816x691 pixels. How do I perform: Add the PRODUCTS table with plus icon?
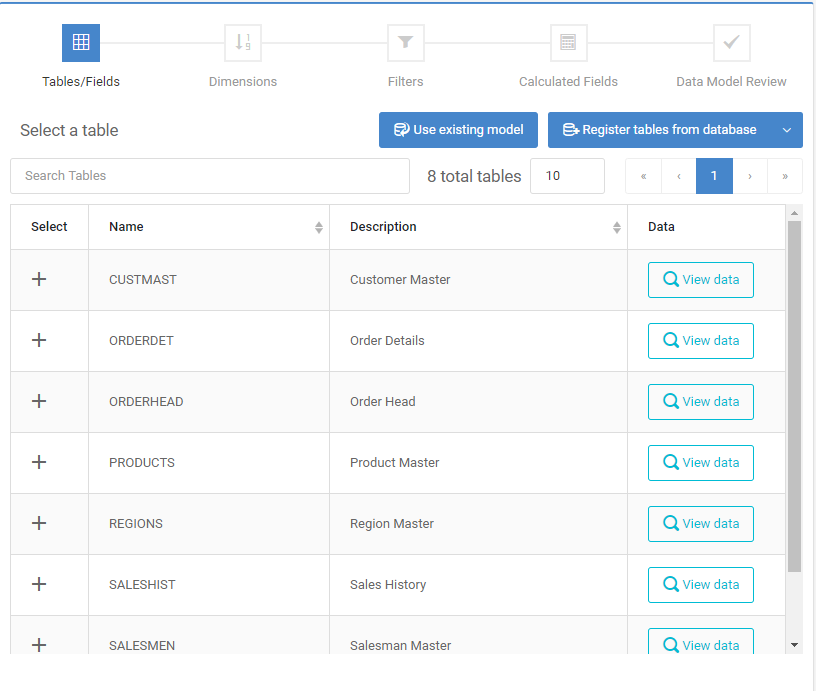[x=39, y=462]
